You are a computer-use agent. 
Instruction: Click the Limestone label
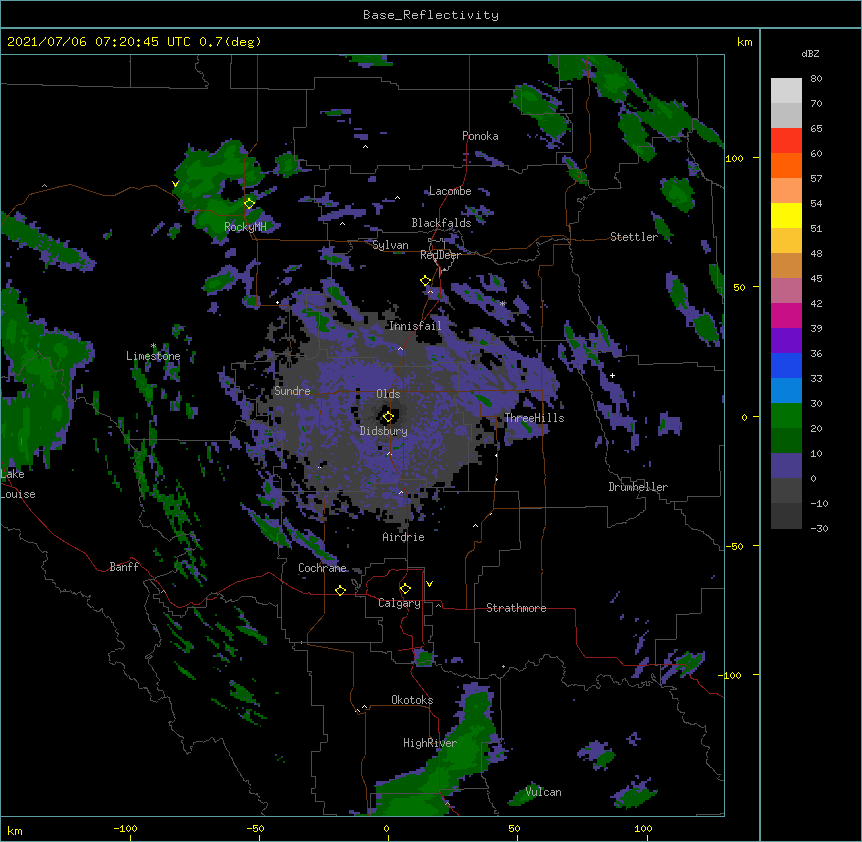[x=153, y=356]
